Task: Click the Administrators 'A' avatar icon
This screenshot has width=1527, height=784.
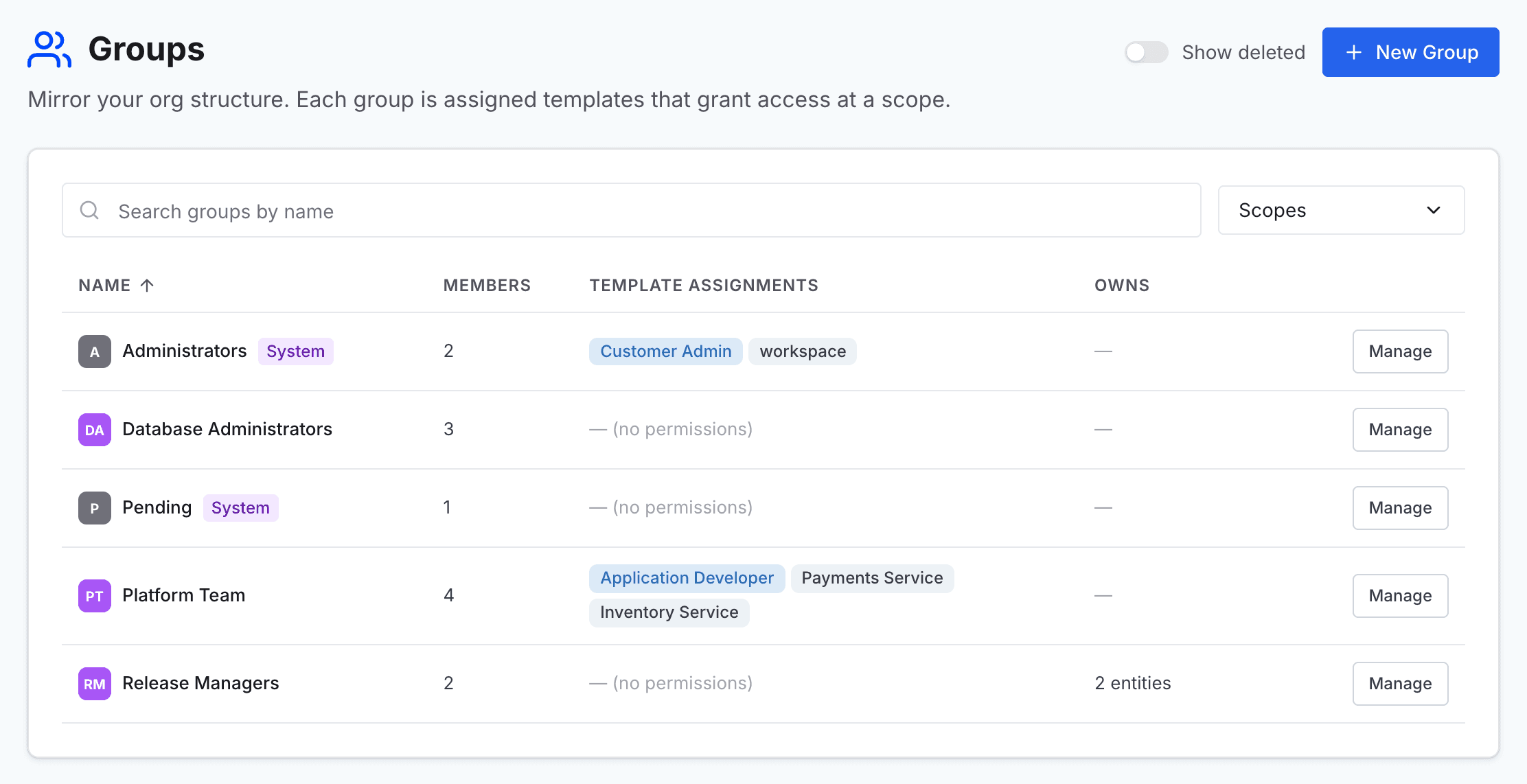Action: click(x=95, y=351)
